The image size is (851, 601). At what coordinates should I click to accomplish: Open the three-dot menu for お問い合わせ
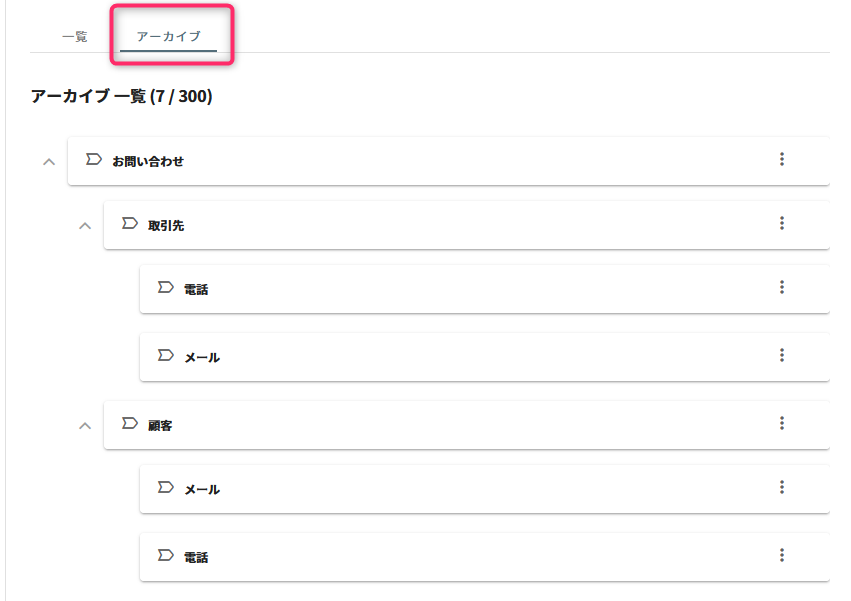782,159
